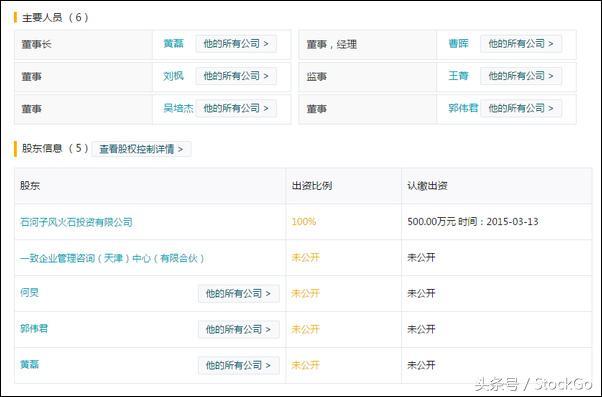602x397 pixels.
Task: View all companies of shareholder 何炅
Action: click(238, 293)
